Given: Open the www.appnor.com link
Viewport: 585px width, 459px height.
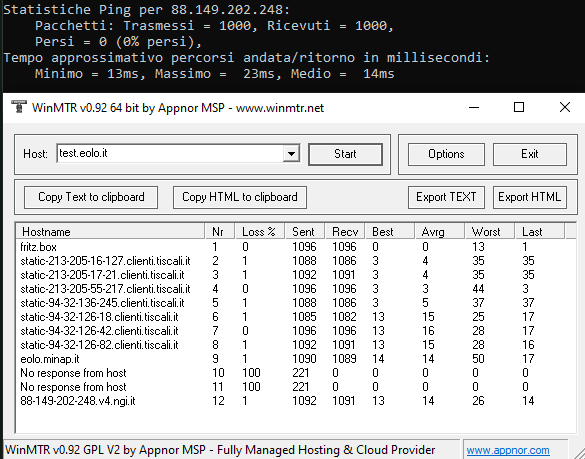Looking at the screenshot, I should pos(508,450).
